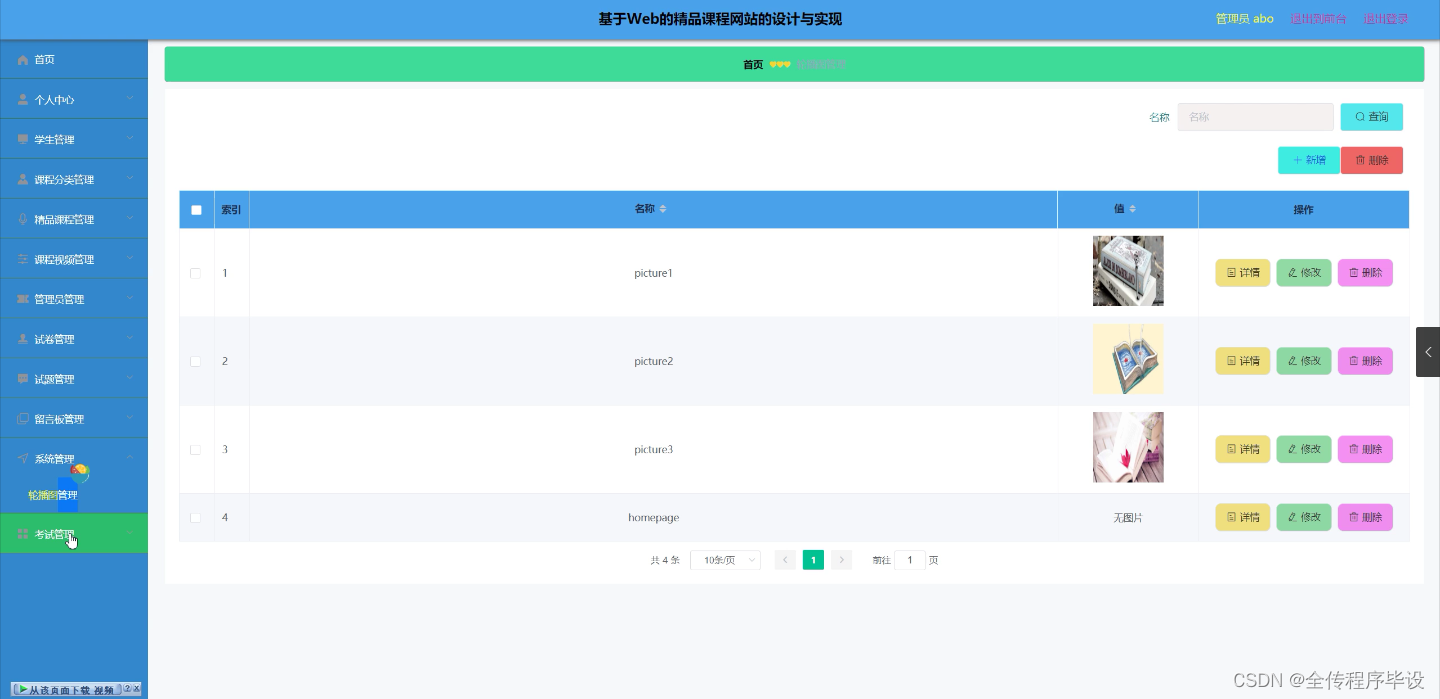Open the 10条/页 page size dropdown
Screen dimensions: 1440x699
[x=725, y=560]
